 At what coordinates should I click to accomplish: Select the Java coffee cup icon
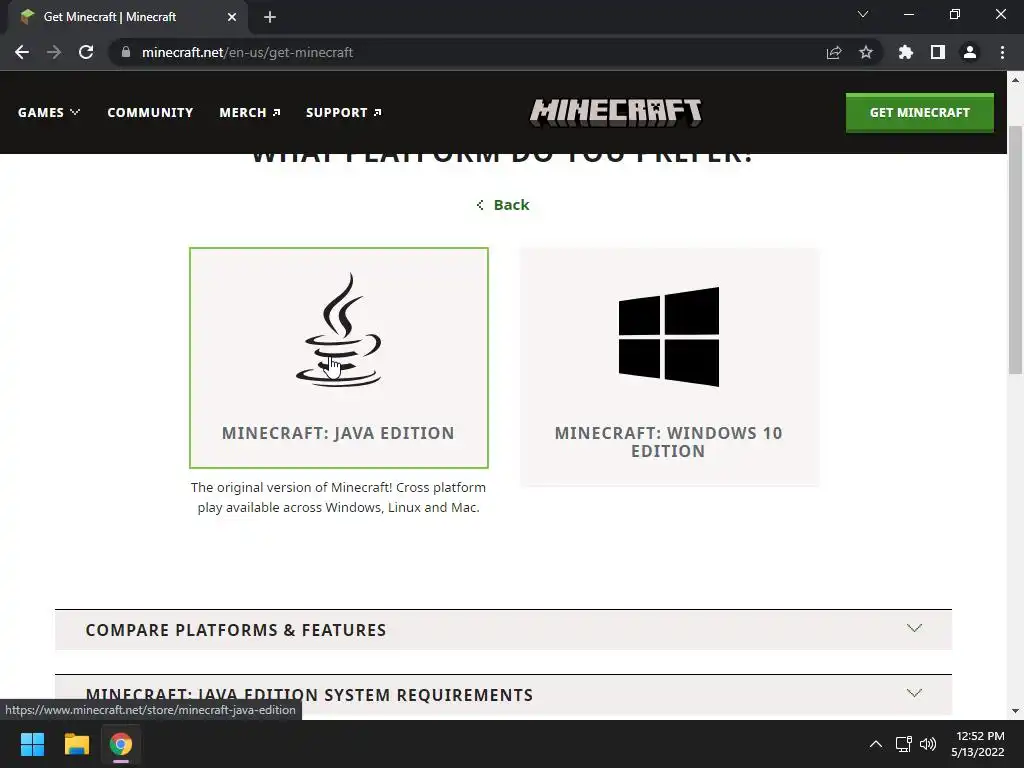pyautogui.click(x=338, y=330)
